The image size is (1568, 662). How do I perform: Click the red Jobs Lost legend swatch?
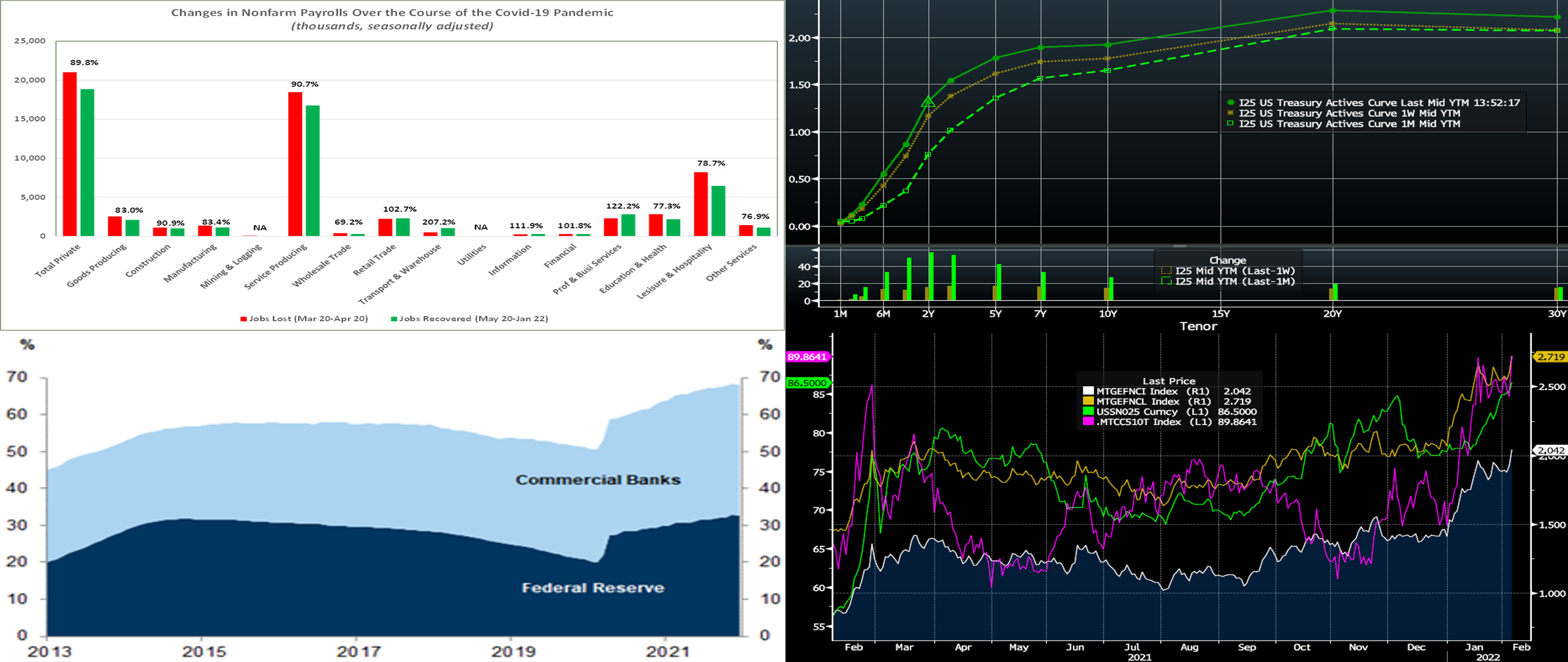pos(243,319)
